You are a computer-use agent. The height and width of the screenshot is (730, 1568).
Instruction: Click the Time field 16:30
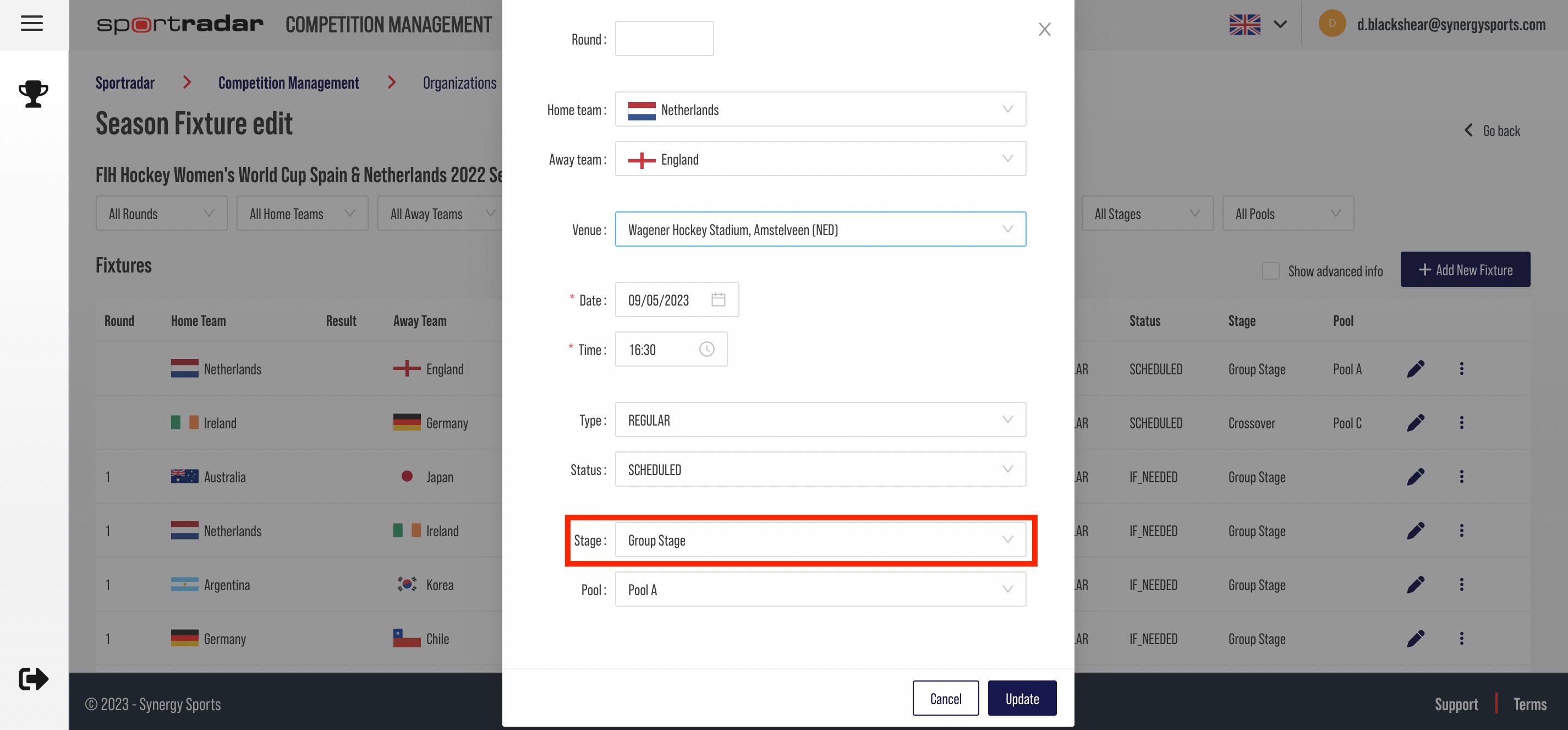coord(671,350)
